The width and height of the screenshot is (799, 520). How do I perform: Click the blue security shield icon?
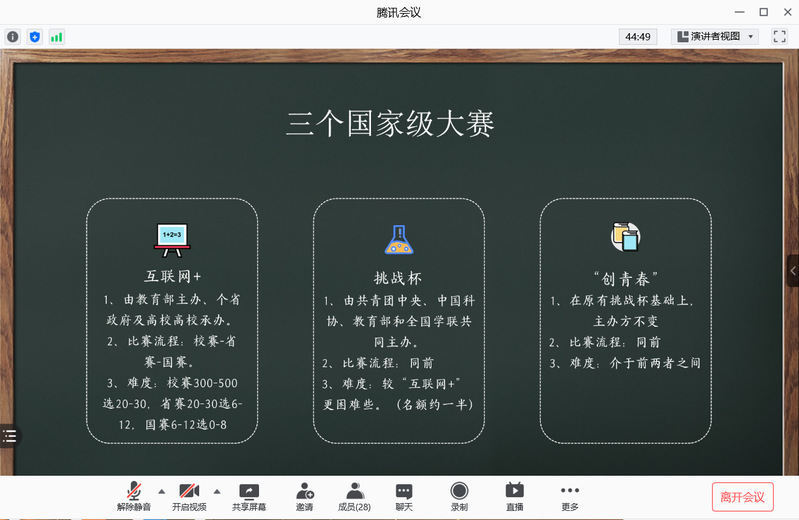tap(35, 36)
